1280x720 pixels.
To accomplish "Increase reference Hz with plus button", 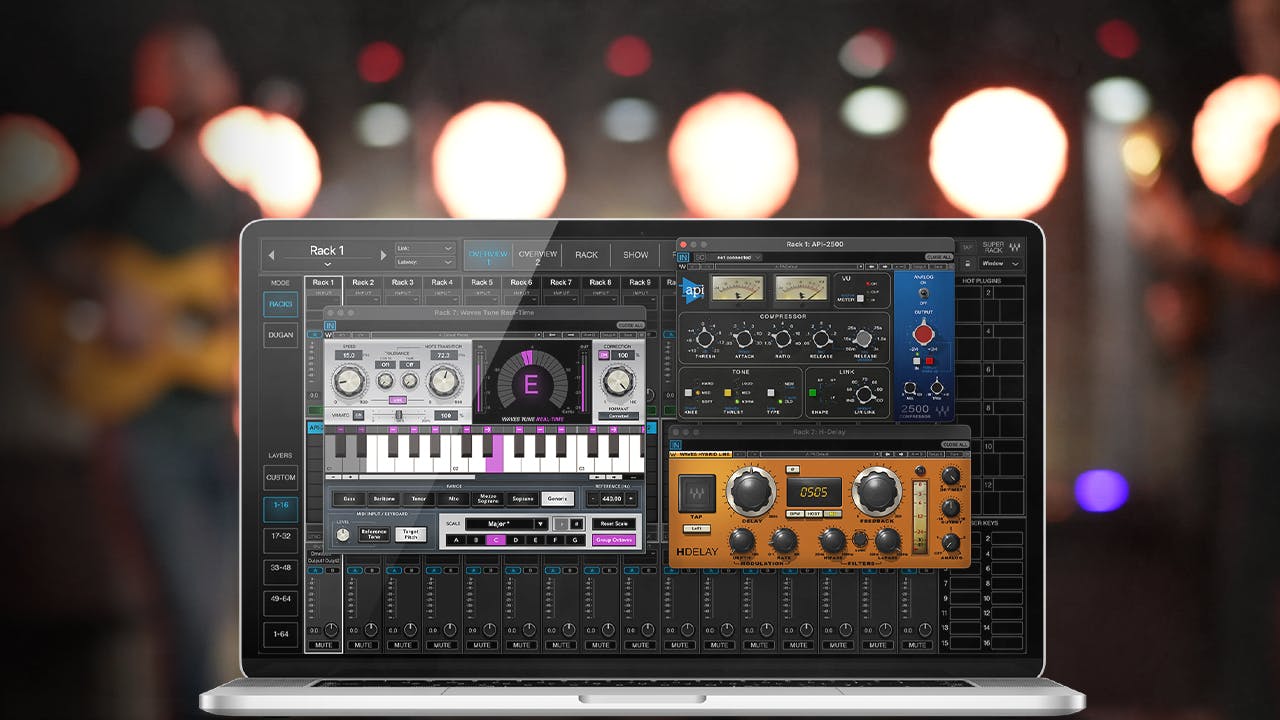I will click(631, 498).
